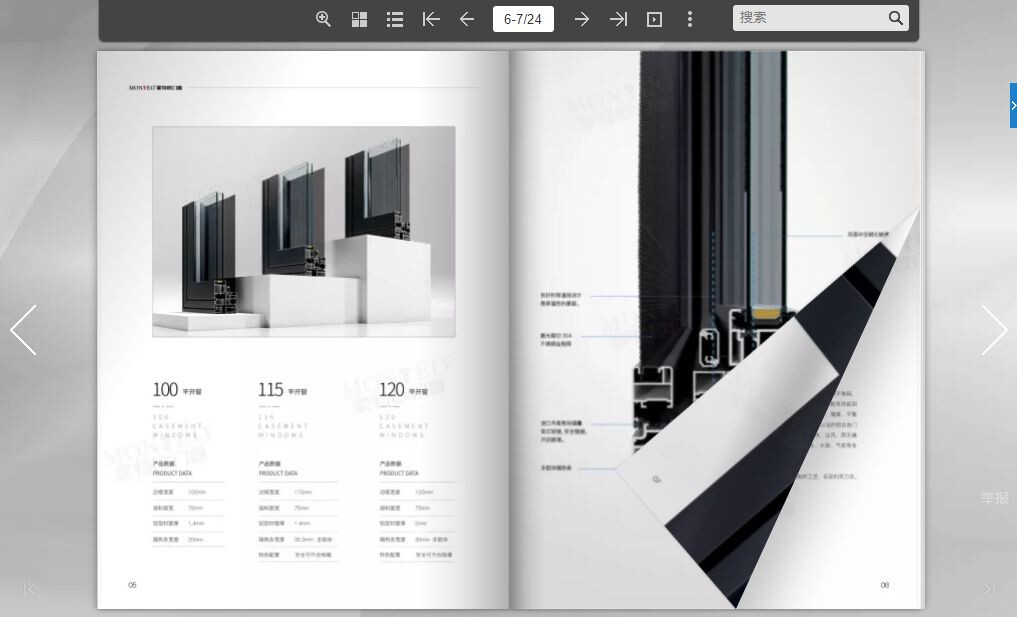The width and height of the screenshot is (1017, 617).
Task: Expand the blue side panel tab
Action: [x=1013, y=105]
